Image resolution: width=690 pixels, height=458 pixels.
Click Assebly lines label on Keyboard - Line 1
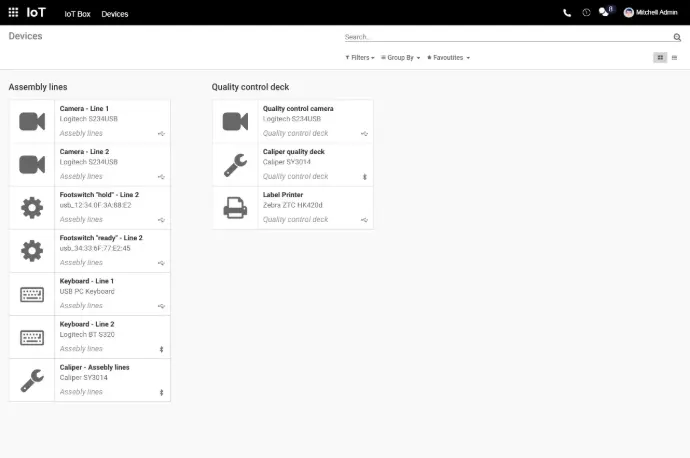(81, 306)
